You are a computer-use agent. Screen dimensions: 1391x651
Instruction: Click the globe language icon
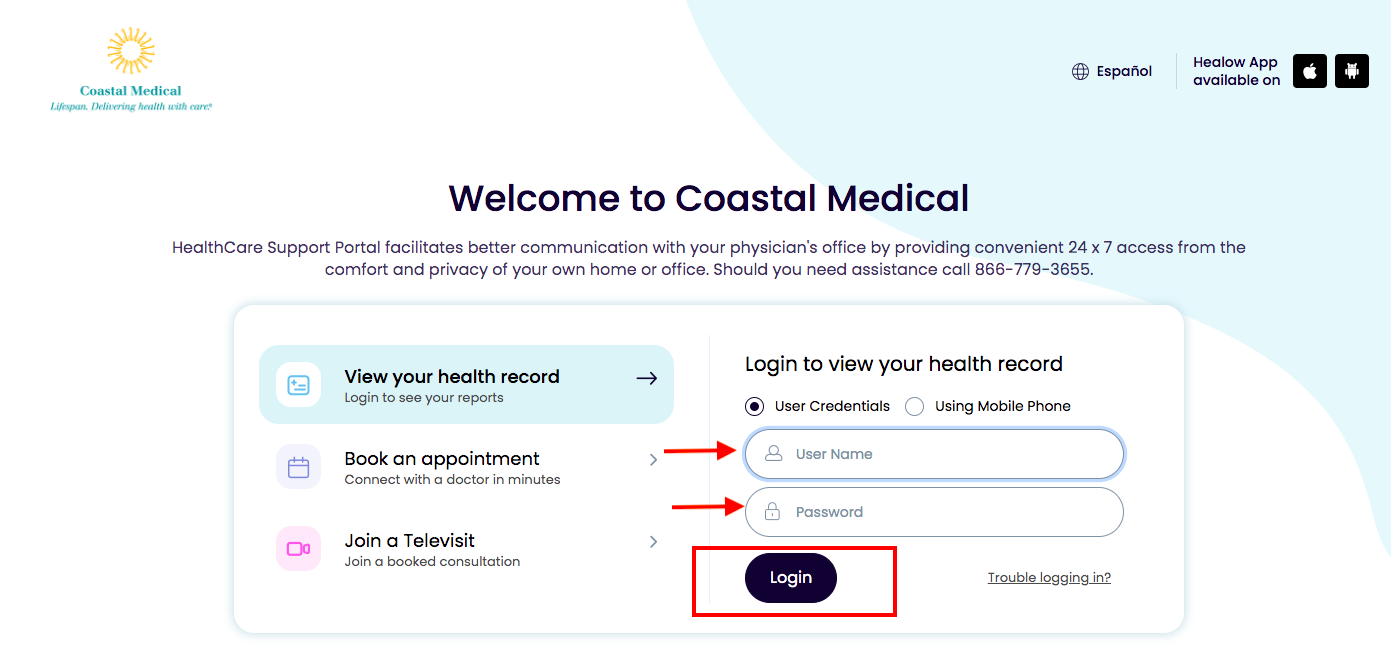1080,72
